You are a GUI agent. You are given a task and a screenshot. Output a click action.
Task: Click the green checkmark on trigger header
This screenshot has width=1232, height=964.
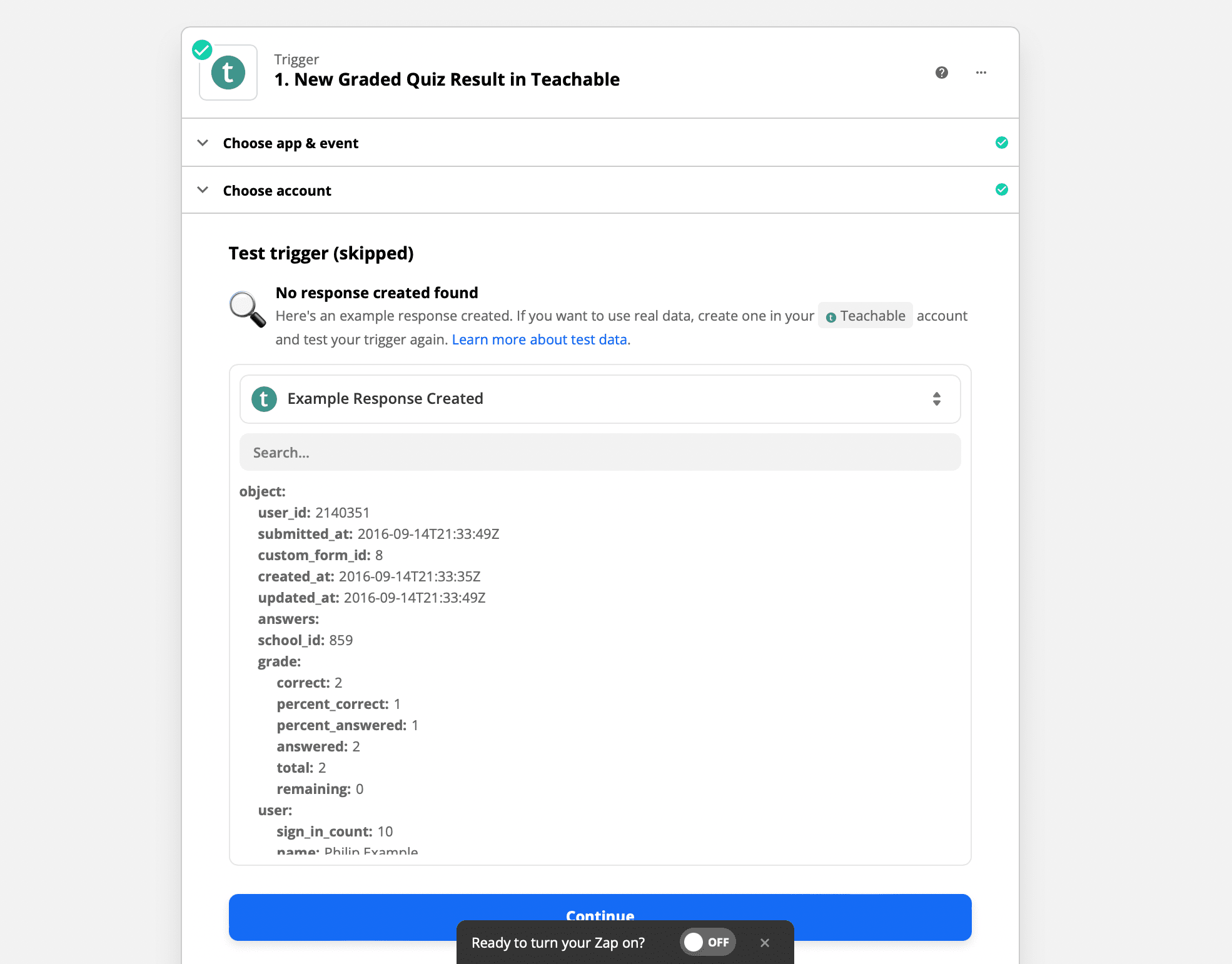click(201, 48)
